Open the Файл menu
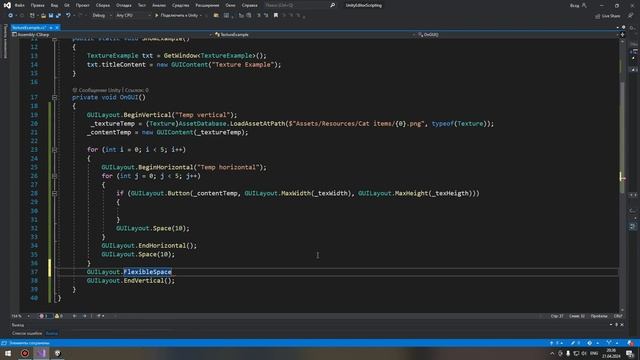Screen dimensions: 640x360 (x=19, y=5)
